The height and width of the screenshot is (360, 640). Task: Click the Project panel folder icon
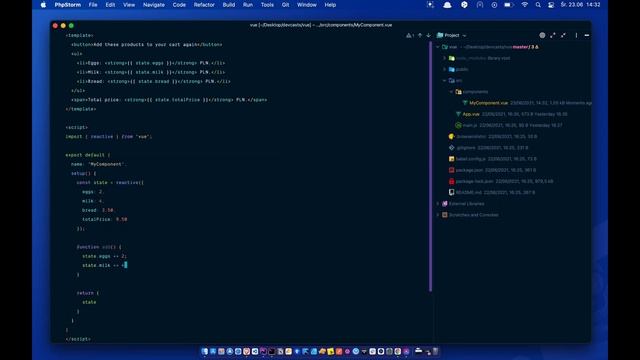440,36
